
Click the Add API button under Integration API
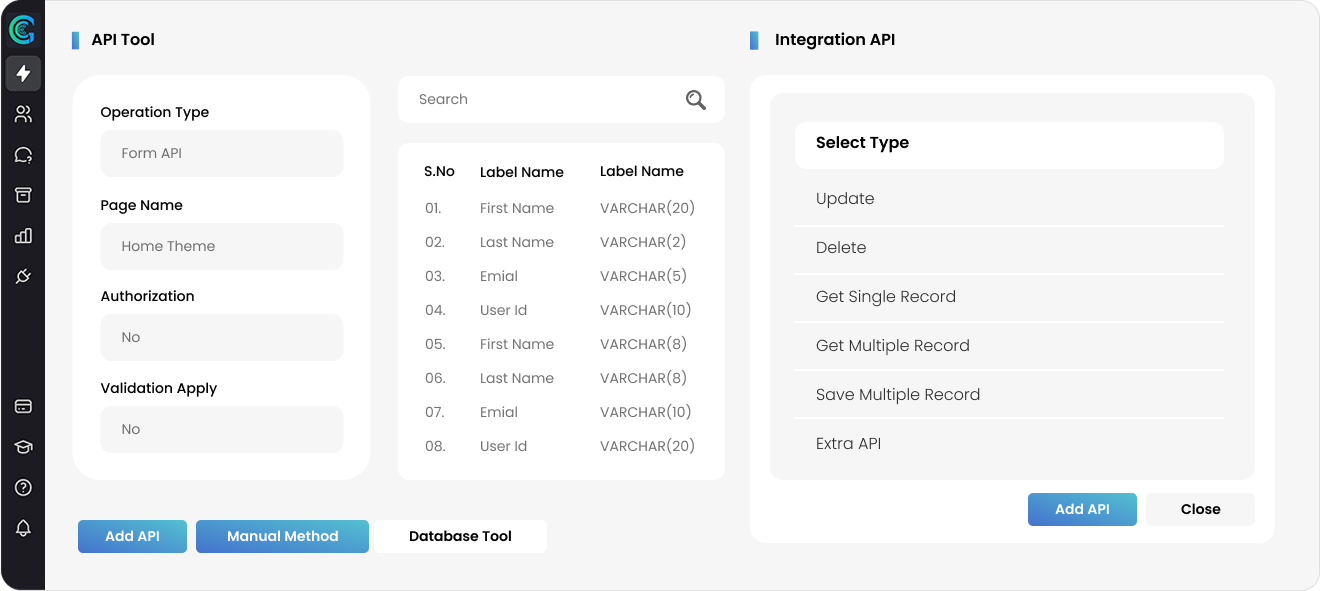click(x=1082, y=509)
